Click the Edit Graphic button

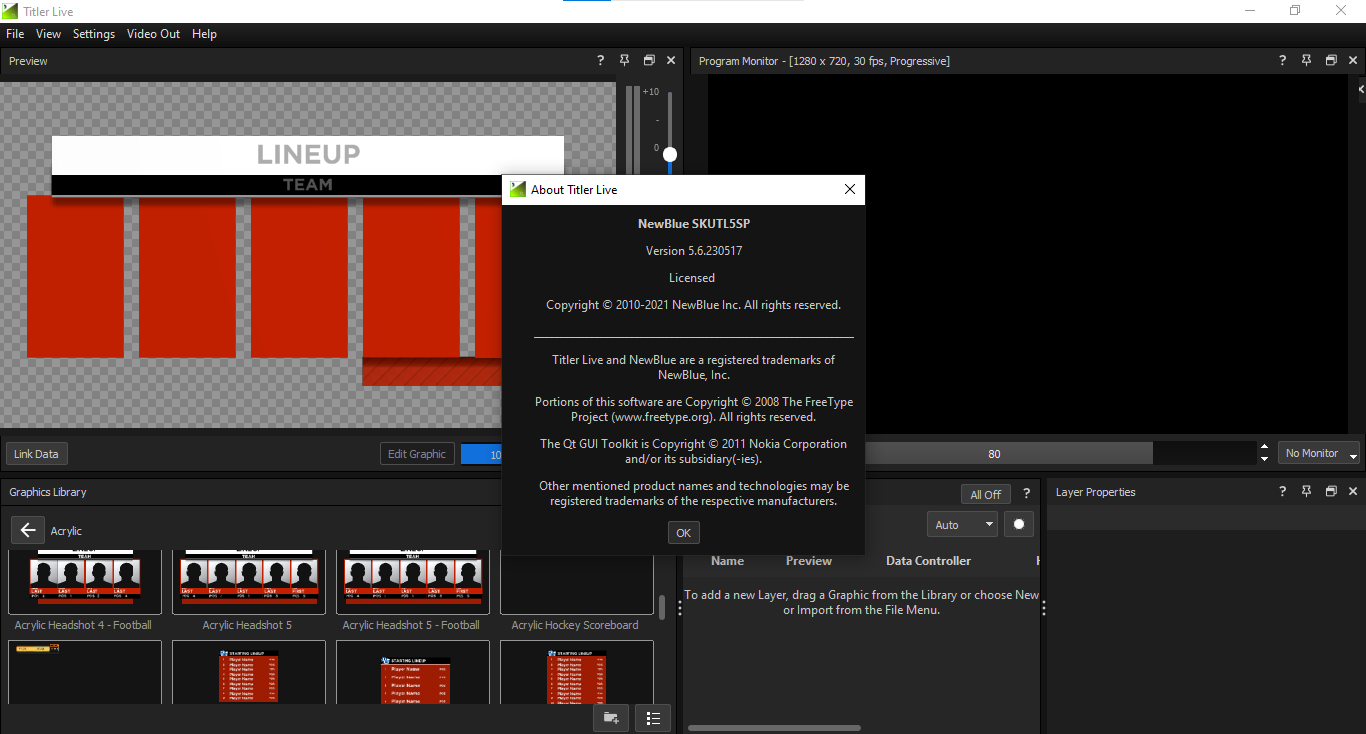[417, 454]
